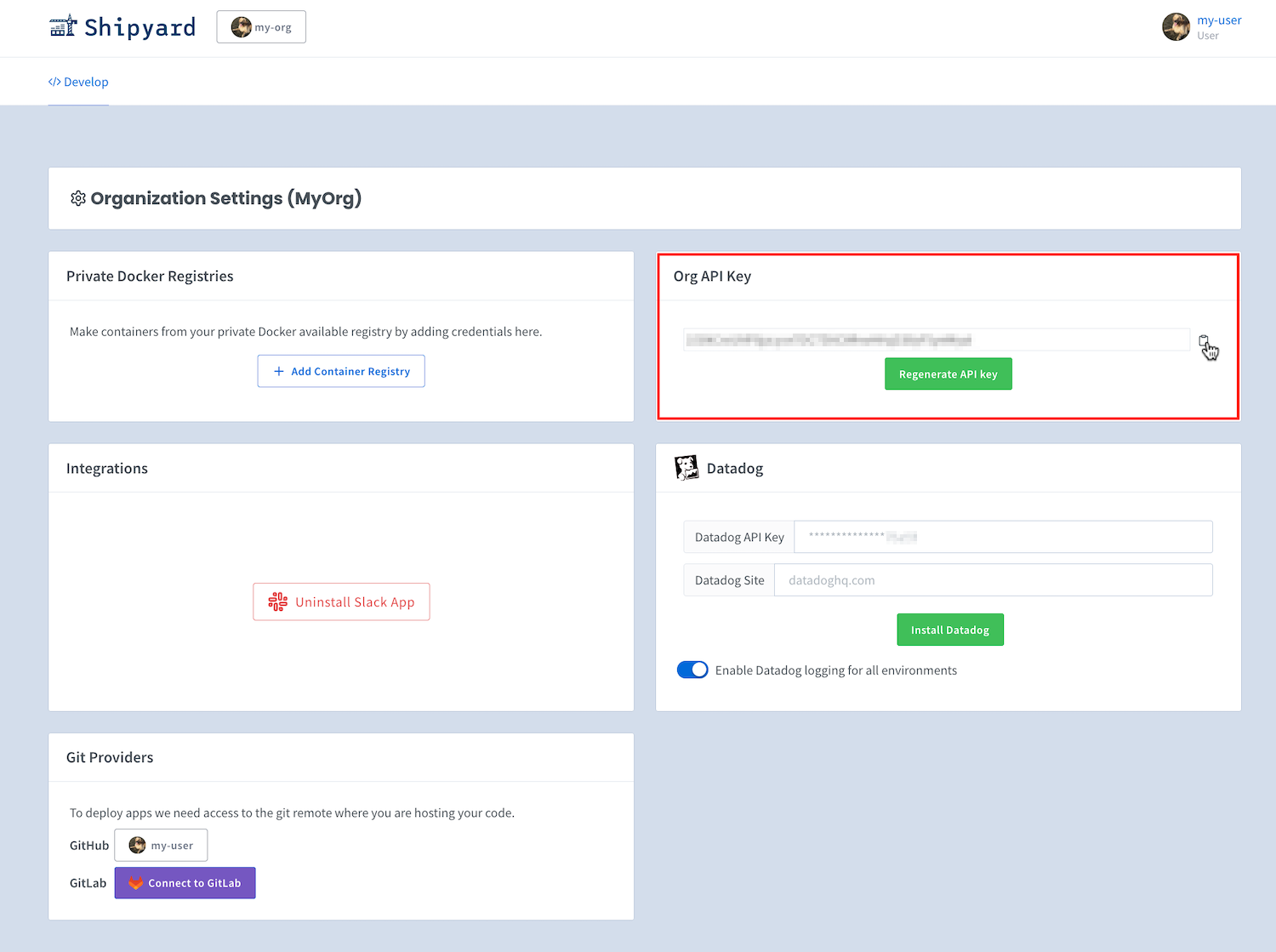
Task: Click the Slack icon inside Uninstall button
Action: coord(276,601)
